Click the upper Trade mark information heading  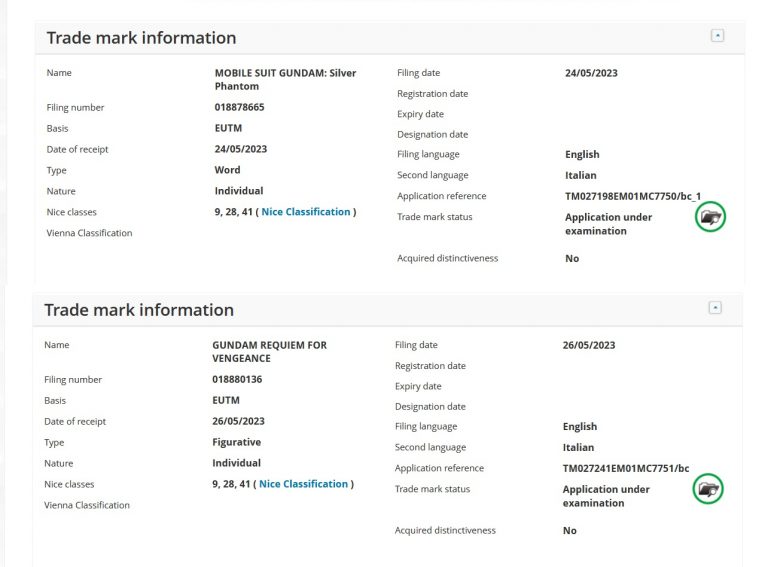(x=142, y=38)
